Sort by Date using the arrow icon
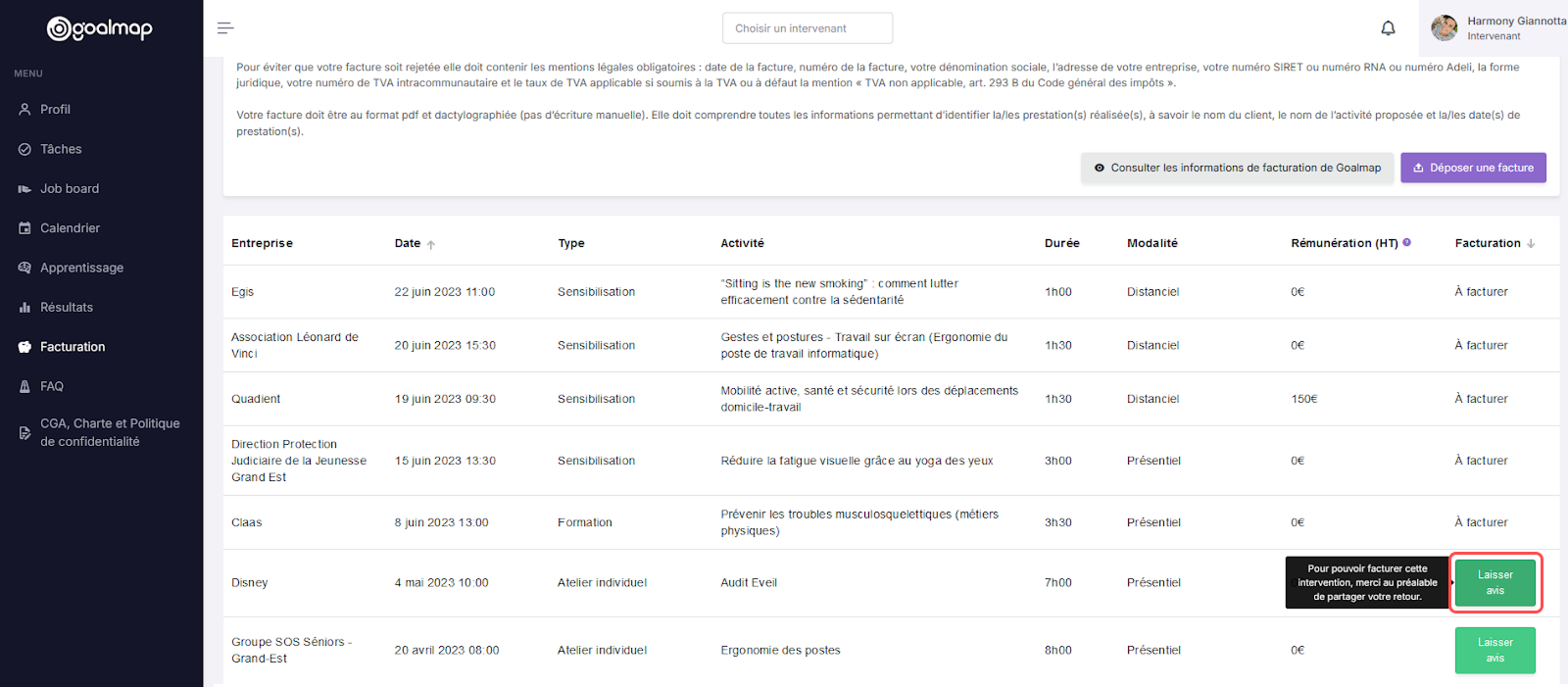Image resolution: width=1568 pixels, height=687 pixels. [430, 244]
